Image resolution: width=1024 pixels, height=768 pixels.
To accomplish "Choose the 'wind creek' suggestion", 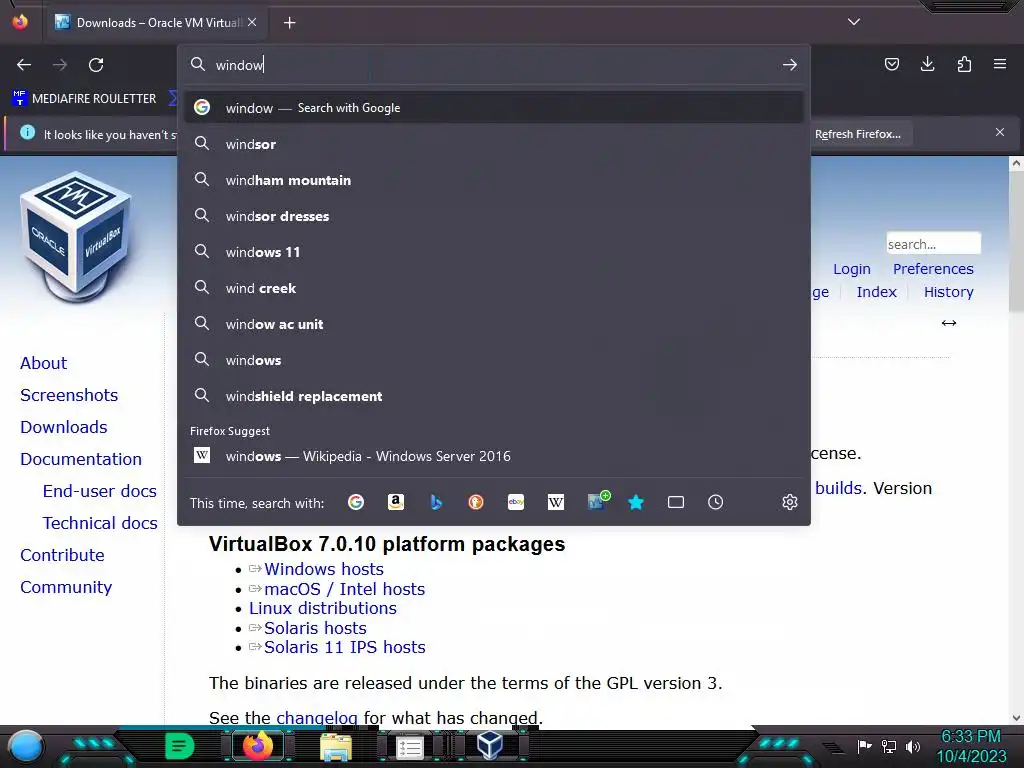I will pyautogui.click(x=494, y=288).
